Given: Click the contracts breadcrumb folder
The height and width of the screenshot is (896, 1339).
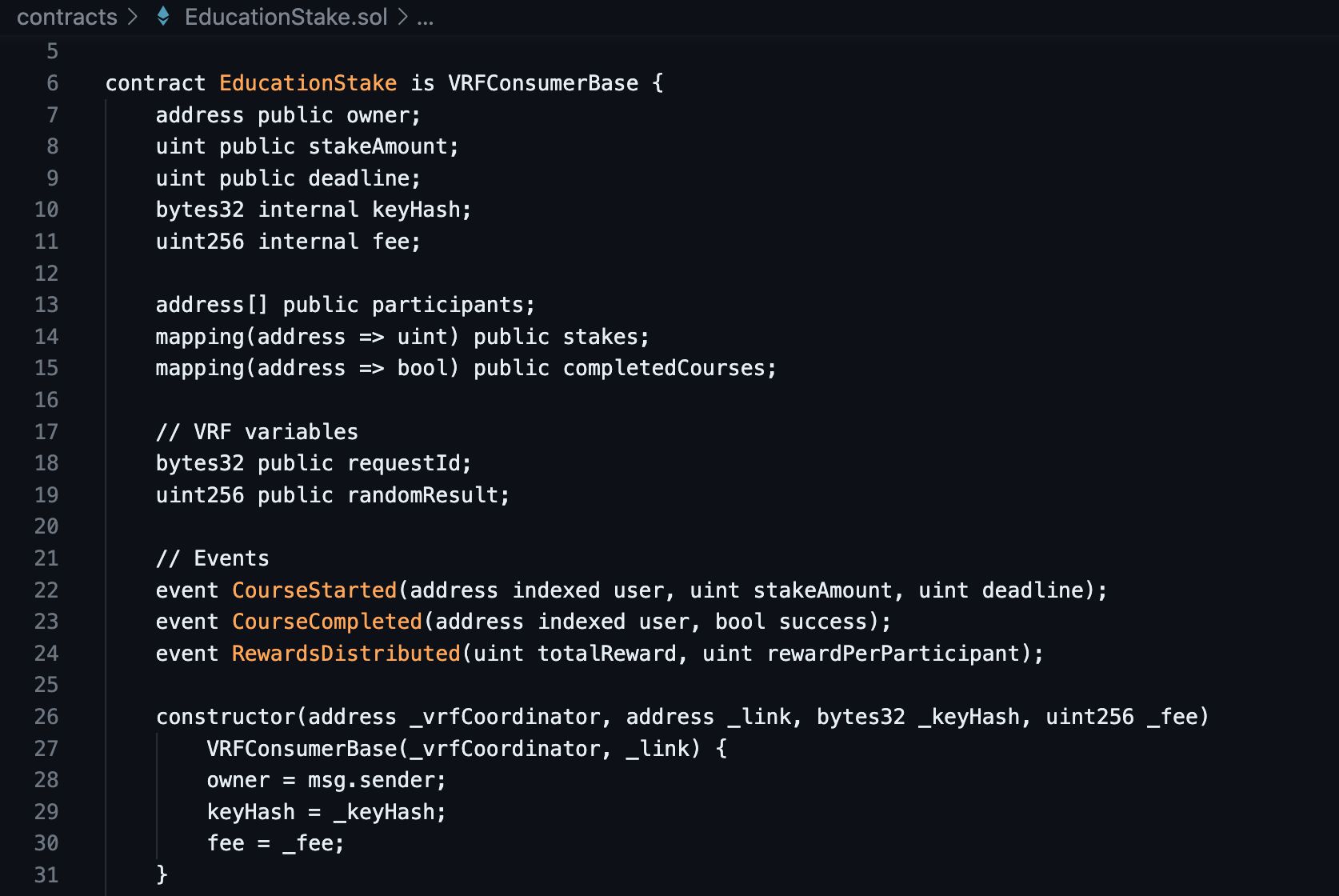Looking at the screenshot, I should pyautogui.click(x=67, y=17).
